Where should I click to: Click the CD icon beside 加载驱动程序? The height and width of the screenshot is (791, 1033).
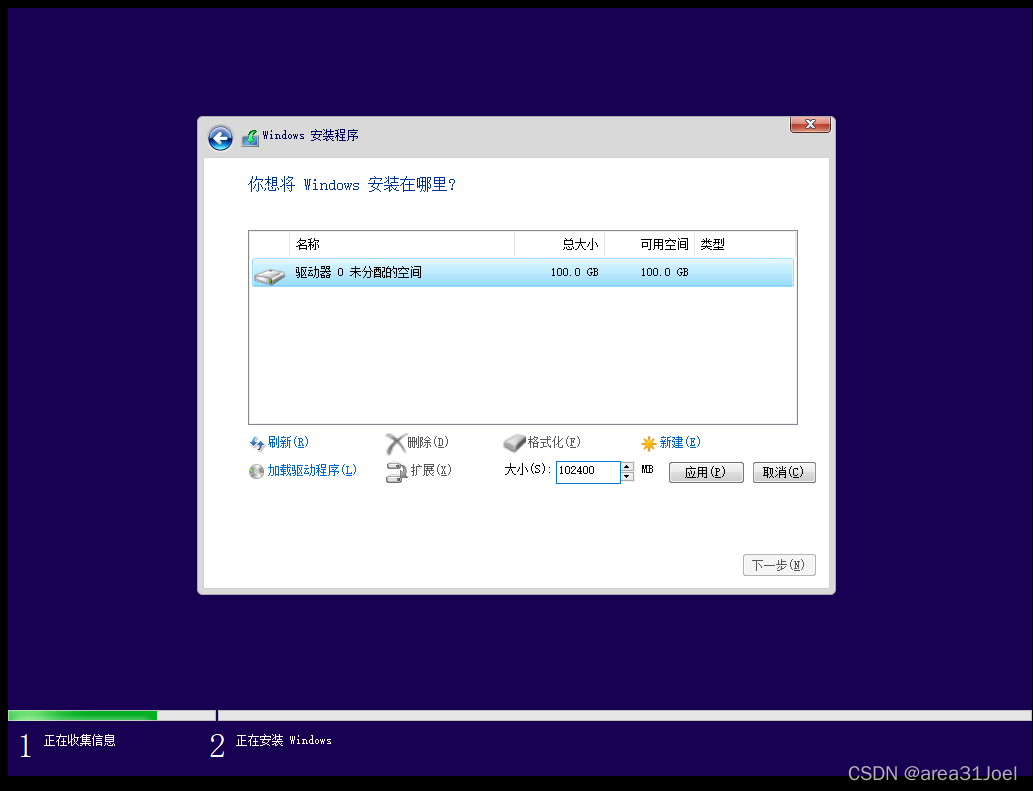click(x=256, y=471)
